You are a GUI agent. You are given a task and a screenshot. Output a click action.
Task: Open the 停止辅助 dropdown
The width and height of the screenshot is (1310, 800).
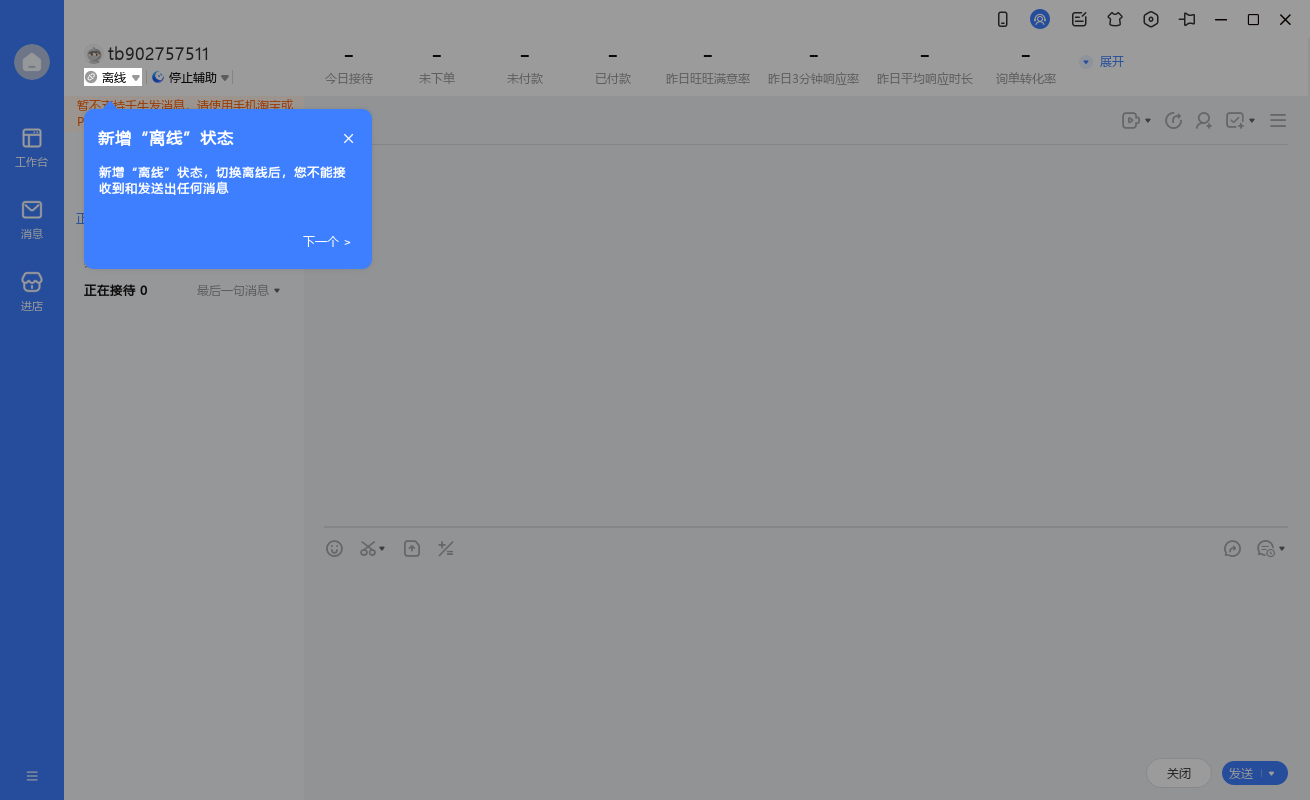[x=190, y=77]
